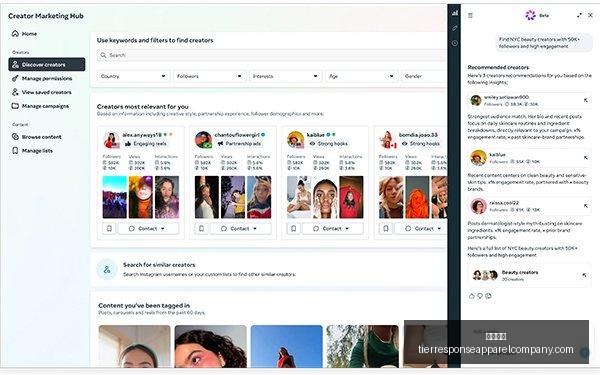Open Beauty creators list arrow
This screenshot has width=600, height=375.
pos(584,275)
